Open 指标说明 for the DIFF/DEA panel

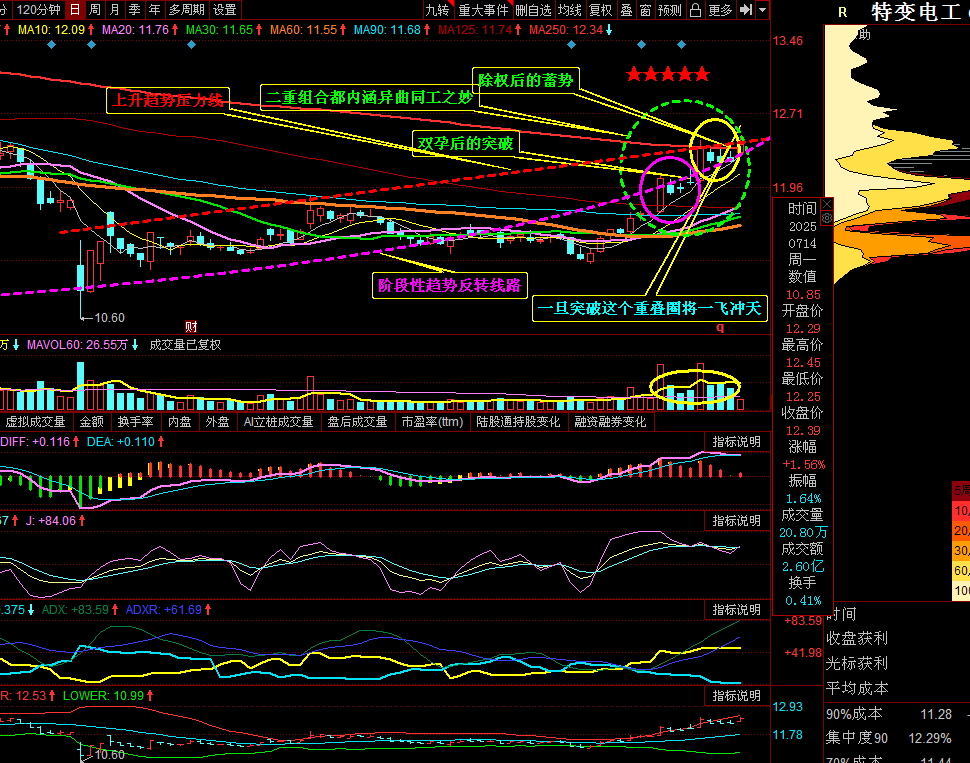(736, 442)
